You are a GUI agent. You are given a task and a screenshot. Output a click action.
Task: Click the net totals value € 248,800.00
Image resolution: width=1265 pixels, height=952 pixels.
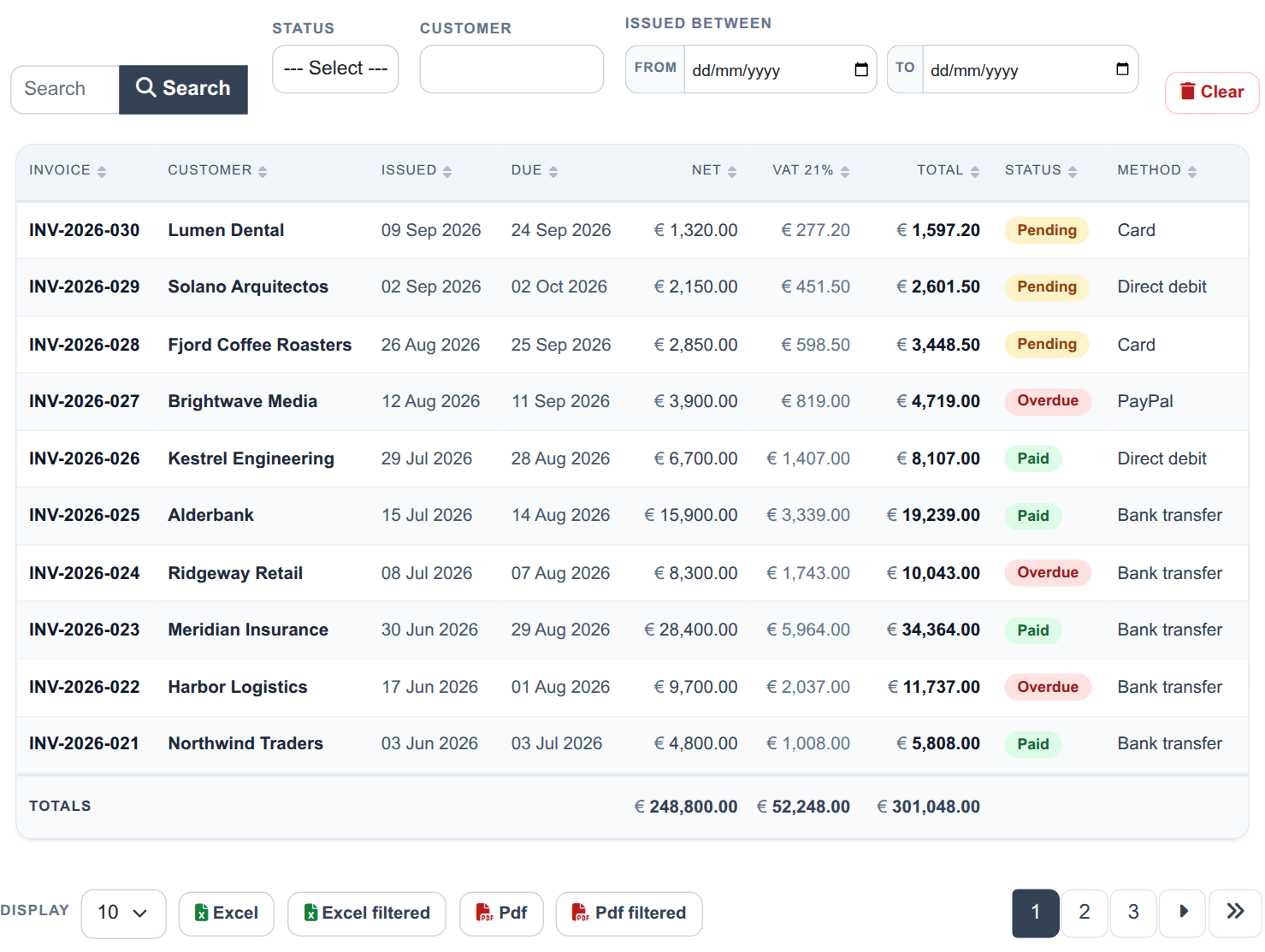point(686,807)
